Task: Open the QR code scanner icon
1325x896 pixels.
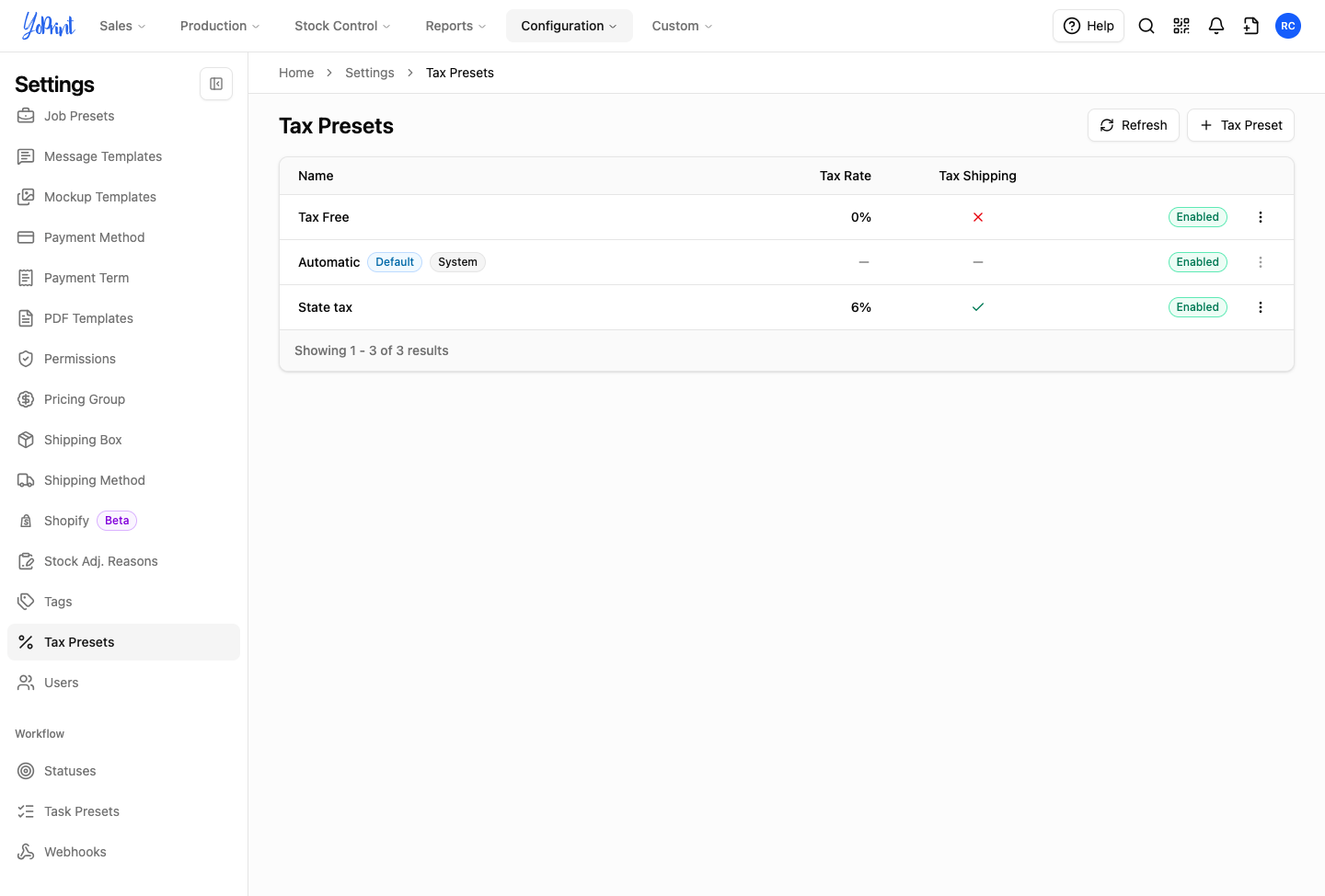Action: 1181,26
